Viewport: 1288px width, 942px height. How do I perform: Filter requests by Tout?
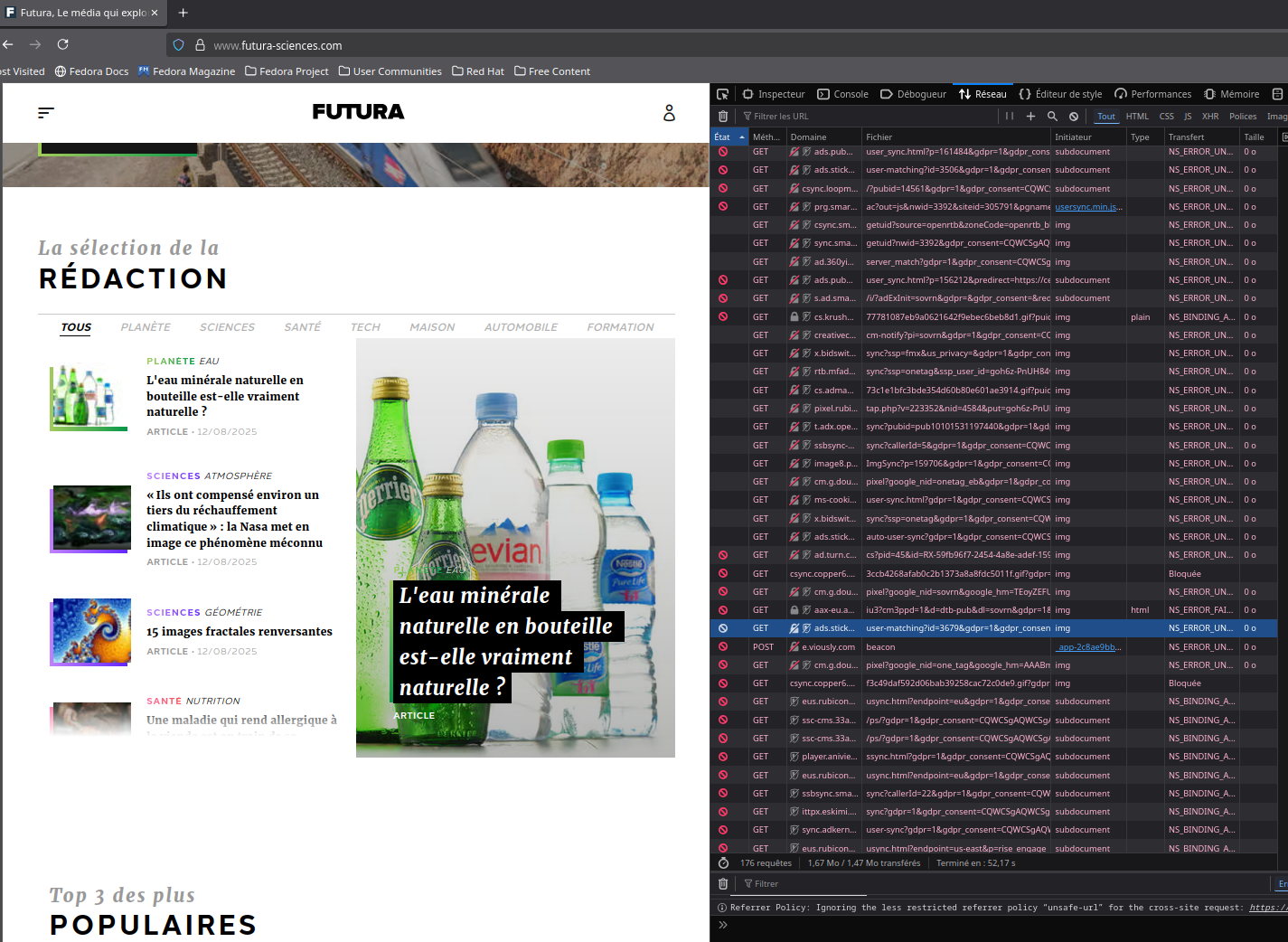pos(1106,116)
